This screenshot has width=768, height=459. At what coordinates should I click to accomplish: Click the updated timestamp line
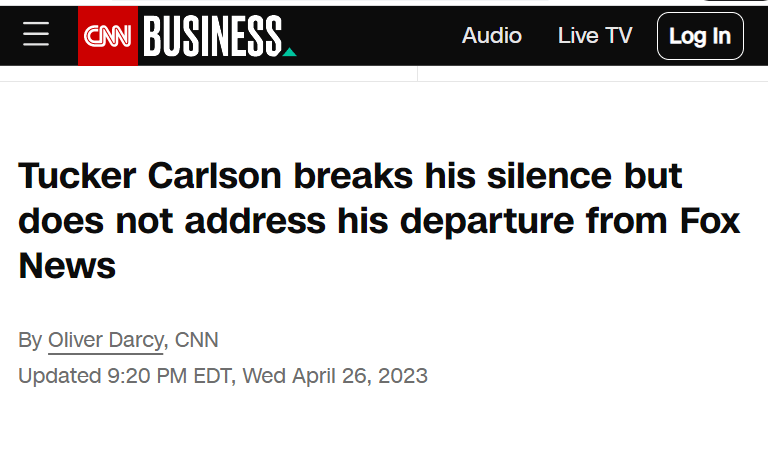pyautogui.click(x=223, y=376)
